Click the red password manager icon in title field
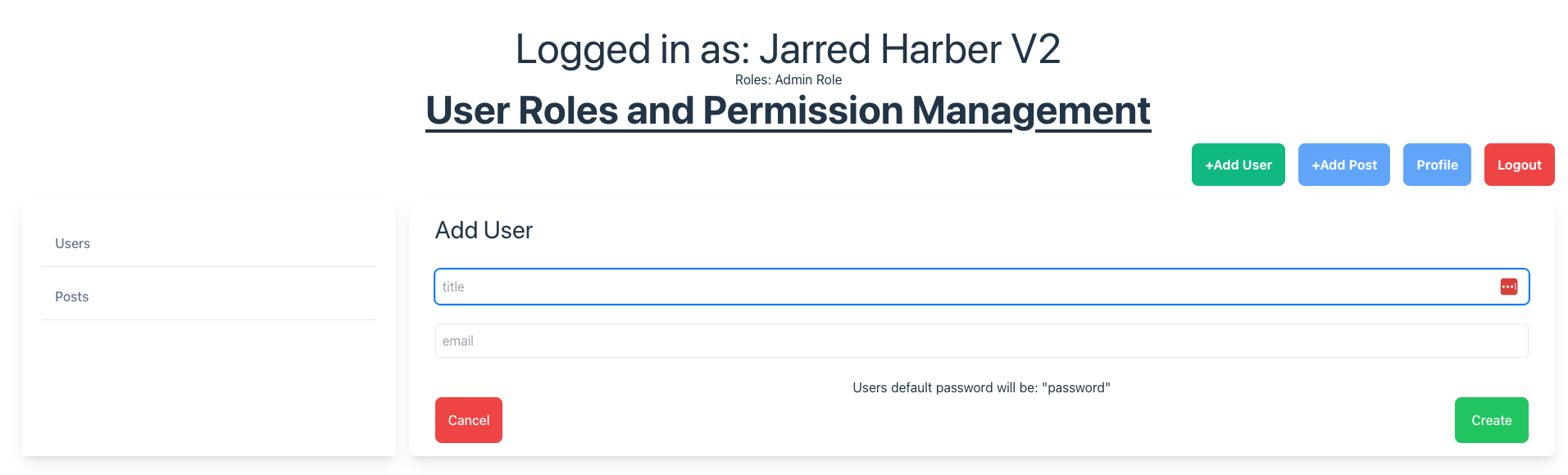Screen dimensions: 1568x475 [1508, 287]
